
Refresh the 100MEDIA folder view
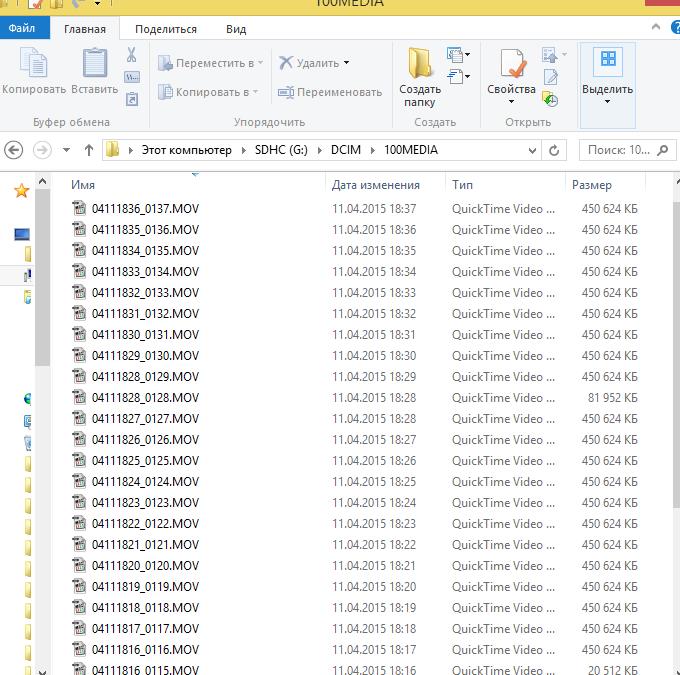554,150
